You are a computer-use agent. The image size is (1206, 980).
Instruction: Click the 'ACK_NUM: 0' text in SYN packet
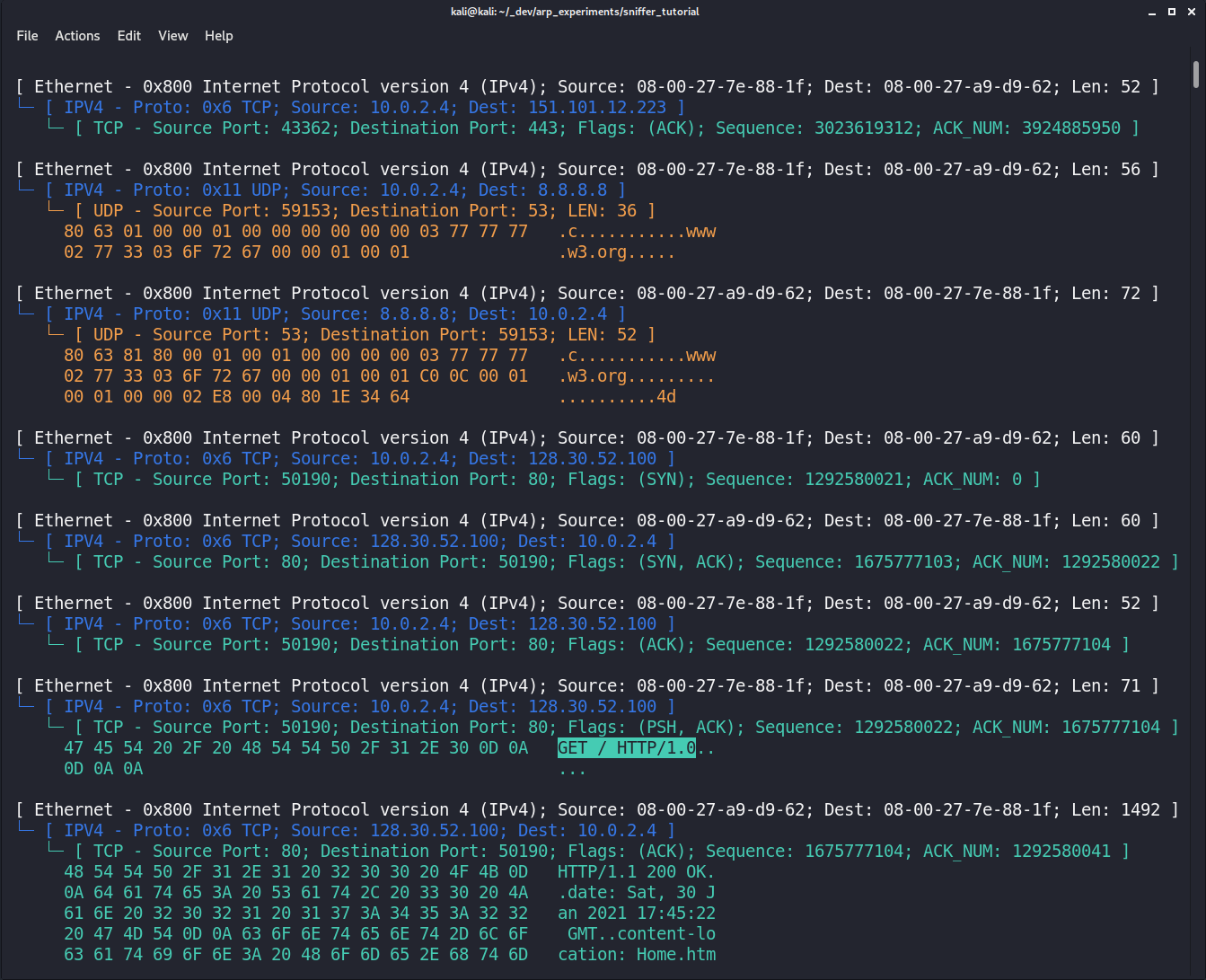(973, 480)
